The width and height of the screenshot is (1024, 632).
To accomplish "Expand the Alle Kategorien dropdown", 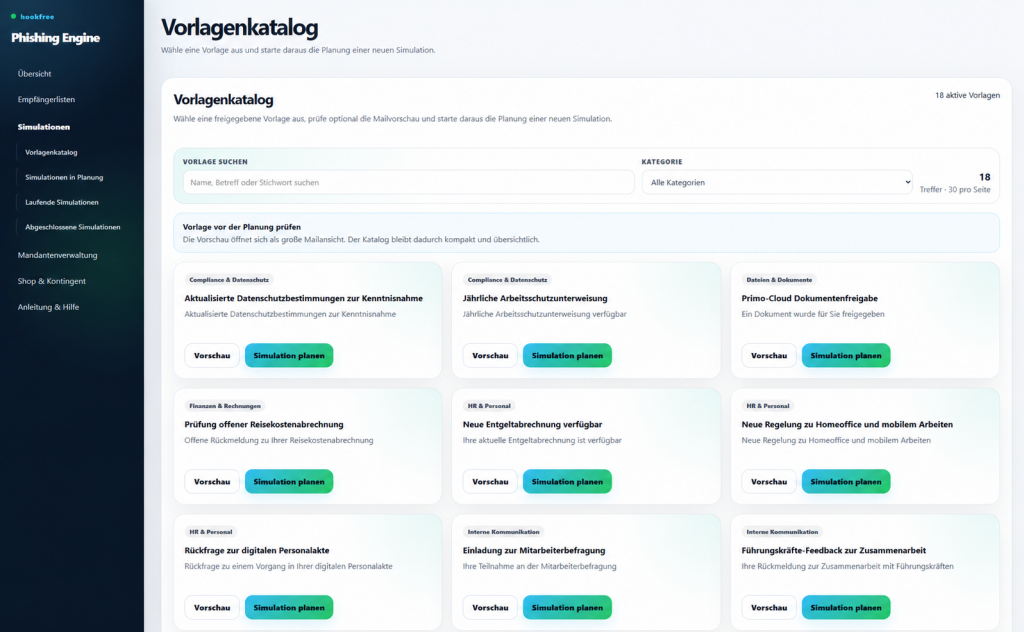I will [x=777, y=182].
